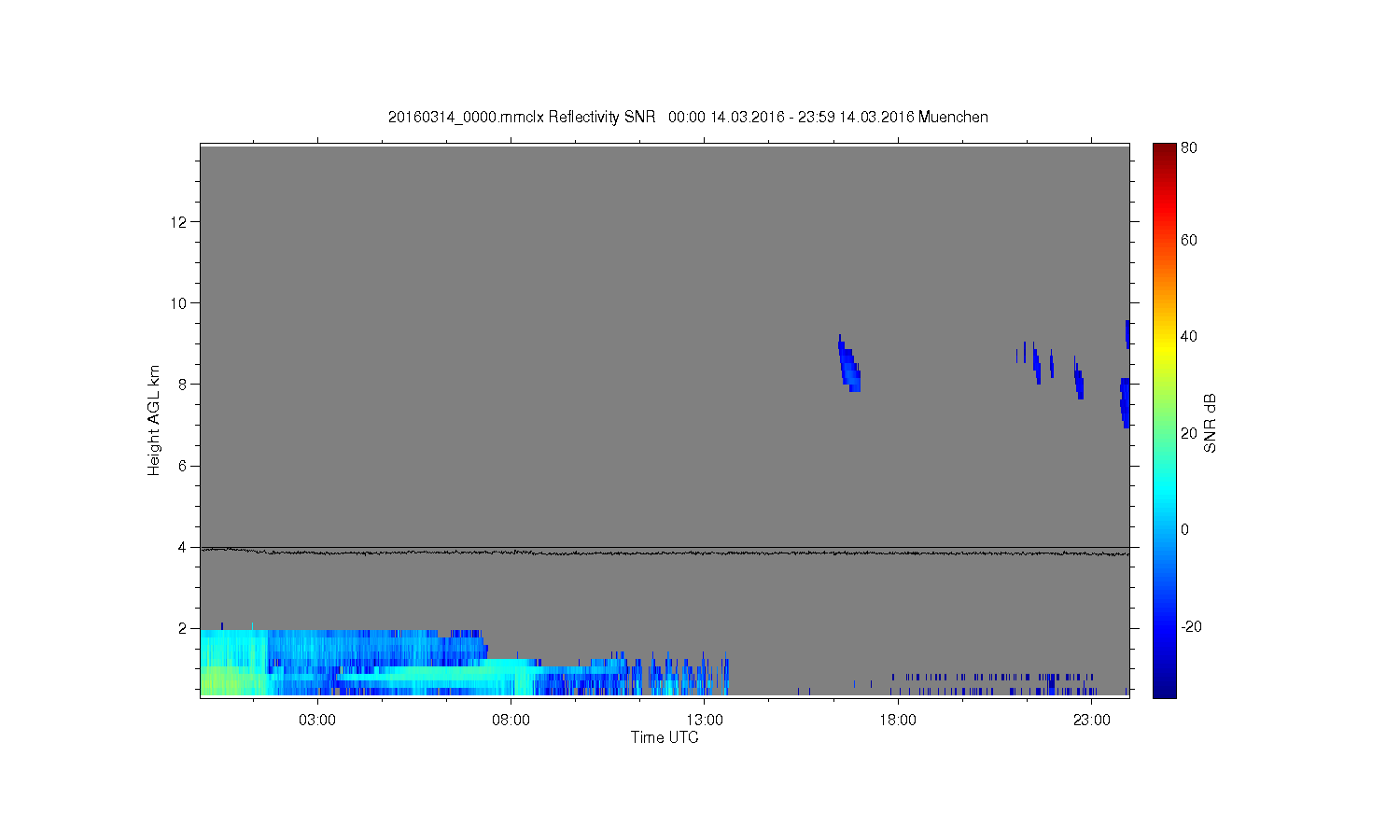The width and height of the screenshot is (1400, 840).
Task: Click the 08:00 time tick label
Action: pos(511,721)
